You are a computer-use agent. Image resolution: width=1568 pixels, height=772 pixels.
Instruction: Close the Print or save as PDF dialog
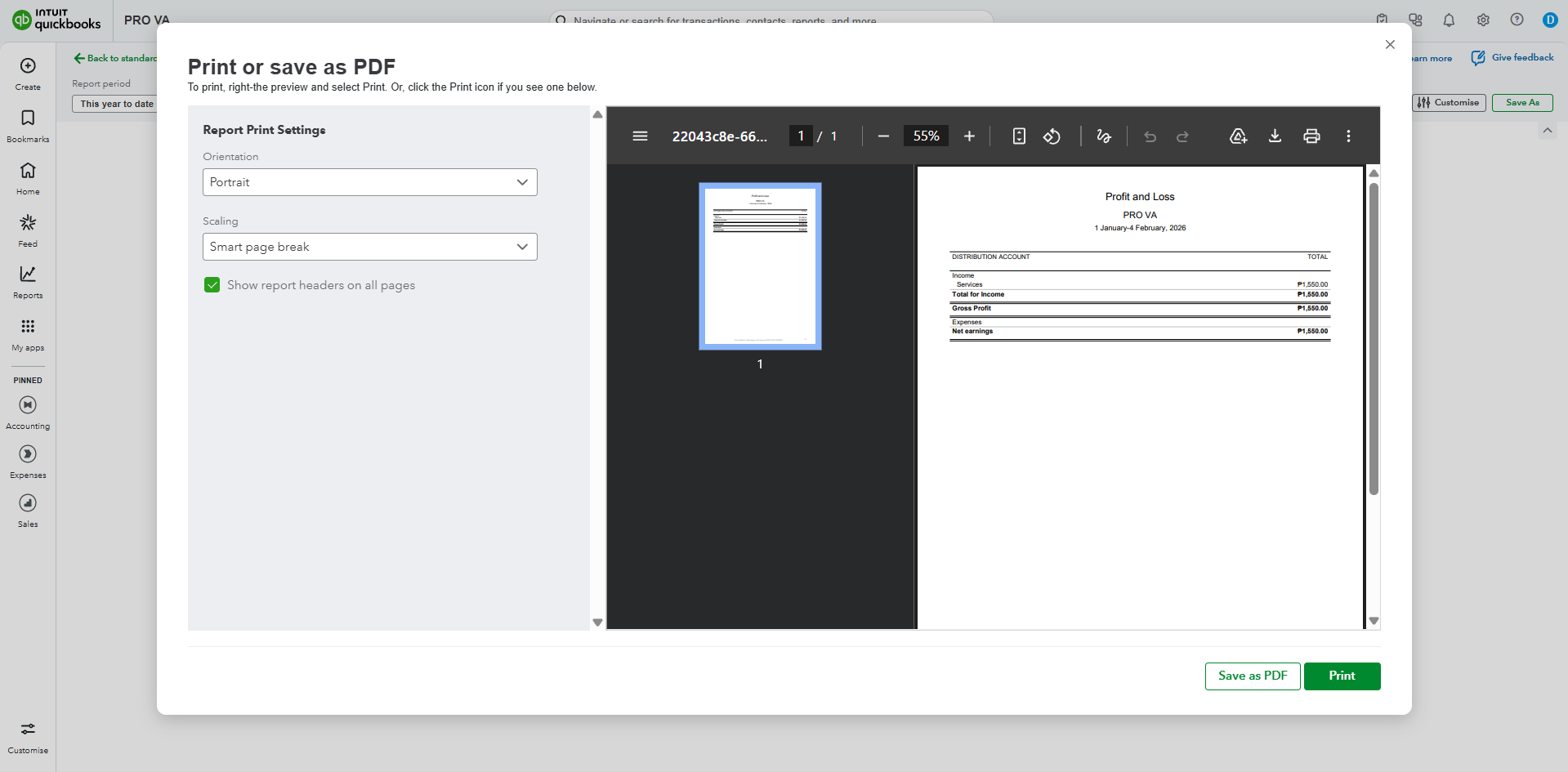click(x=1390, y=45)
